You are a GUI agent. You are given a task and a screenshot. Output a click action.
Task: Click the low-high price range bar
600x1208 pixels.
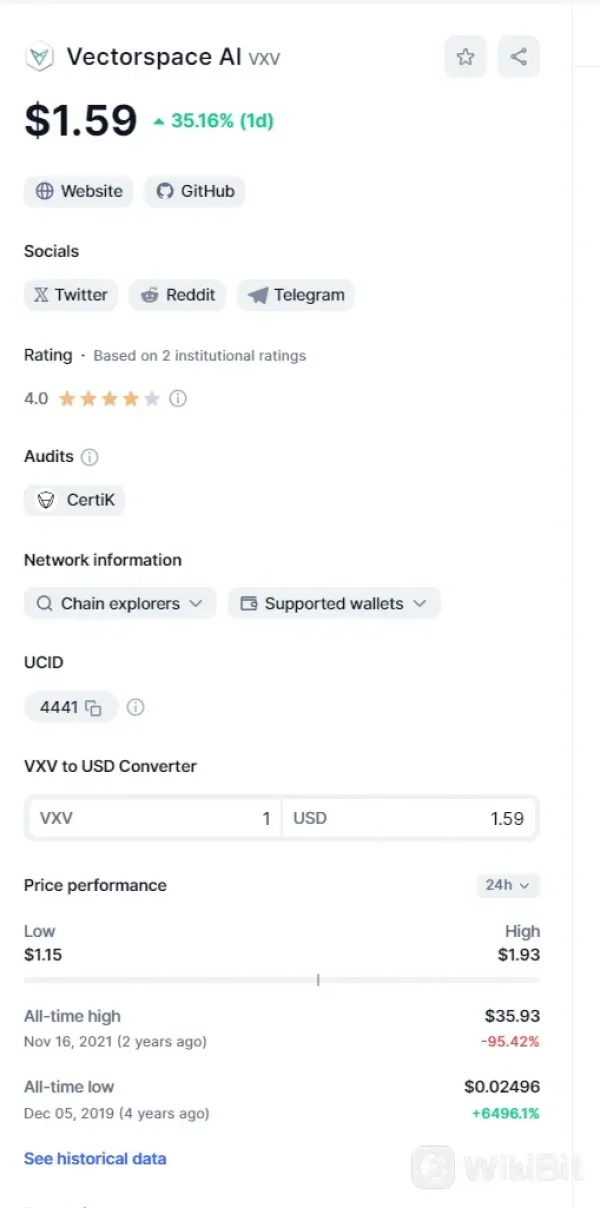(x=281, y=980)
